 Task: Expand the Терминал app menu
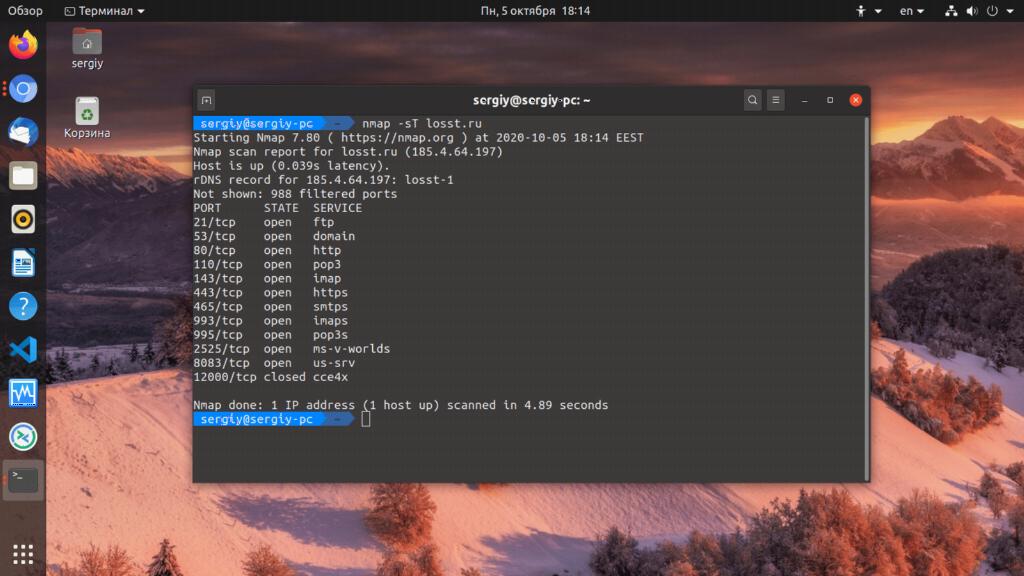pyautogui.click(x=104, y=10)
